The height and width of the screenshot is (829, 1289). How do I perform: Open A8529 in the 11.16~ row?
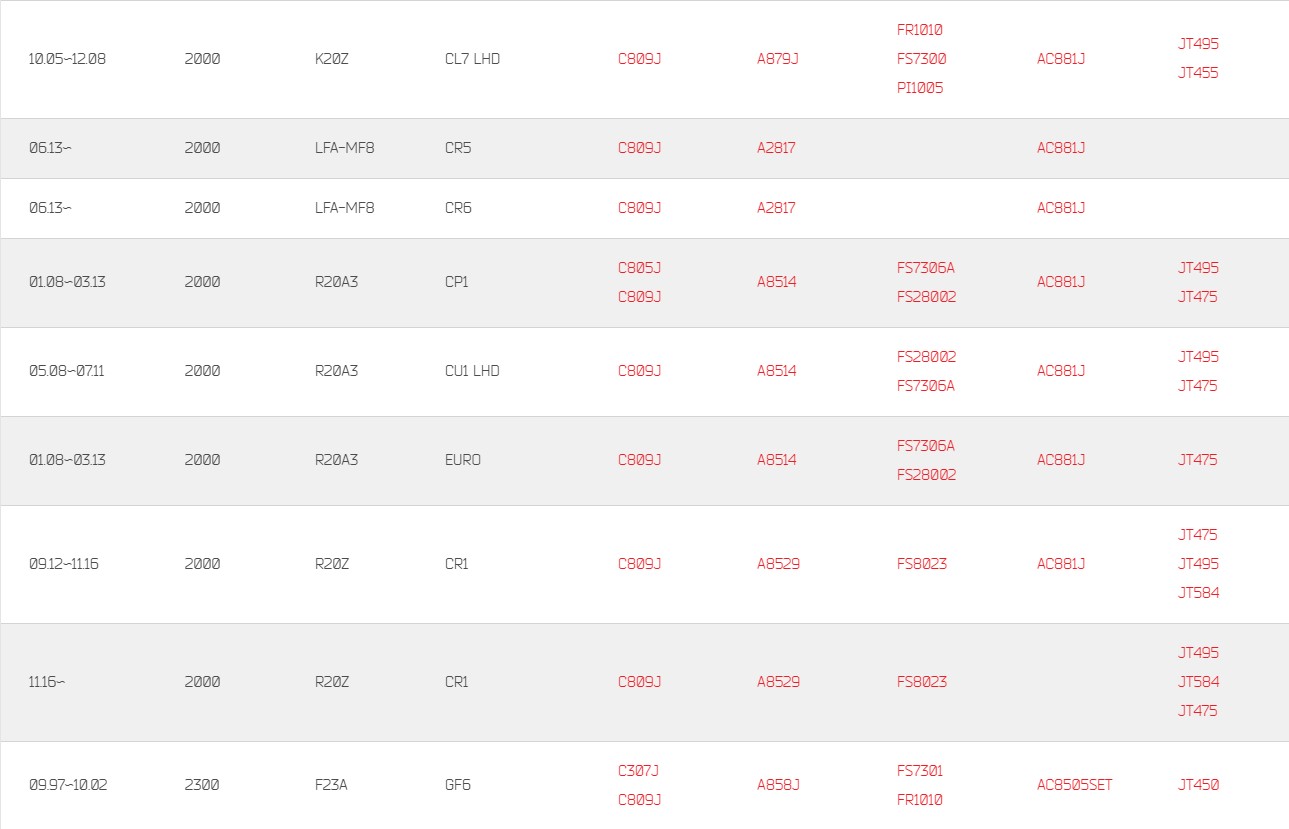tap(778, 682)
